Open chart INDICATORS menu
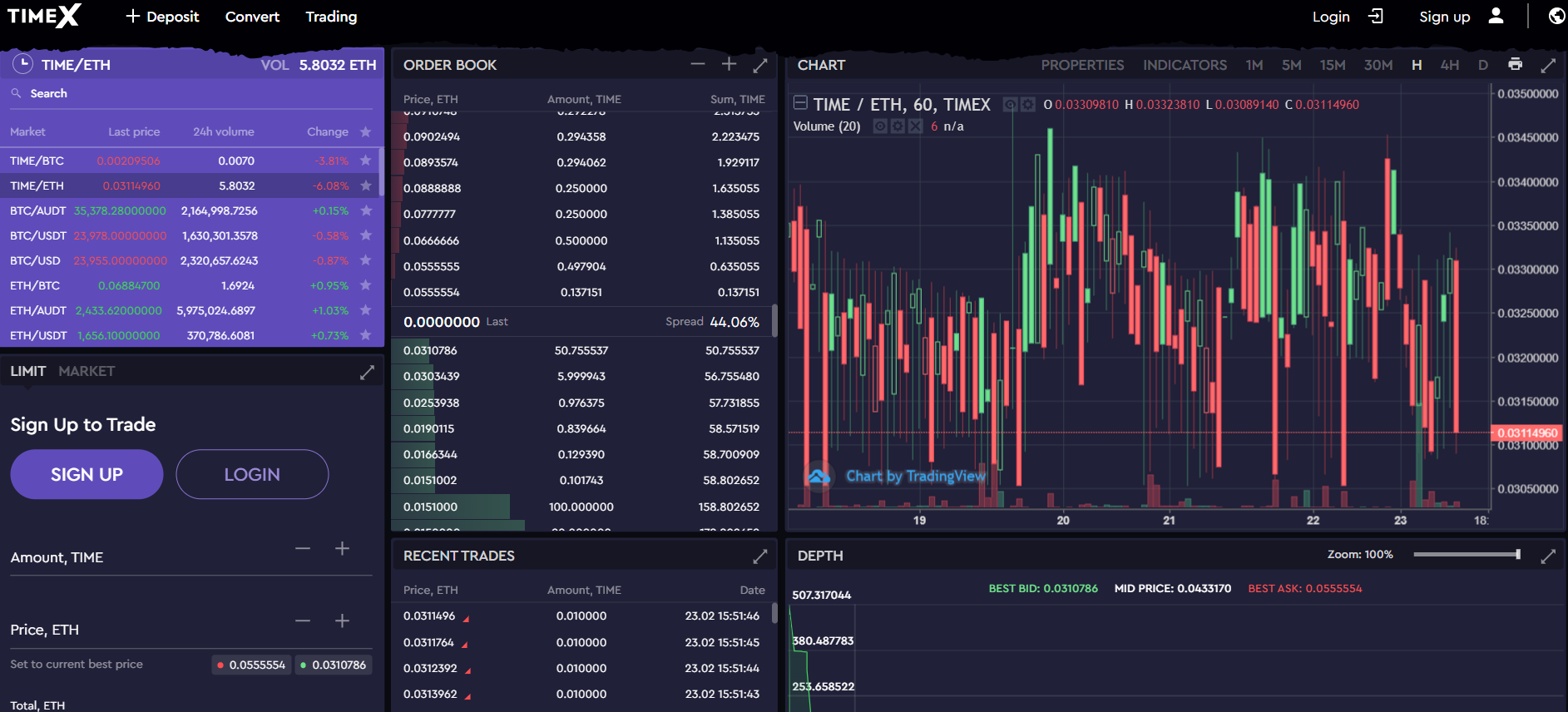Image resolution: width=1568 pixels, height=712 pixels. point(1185,65)
